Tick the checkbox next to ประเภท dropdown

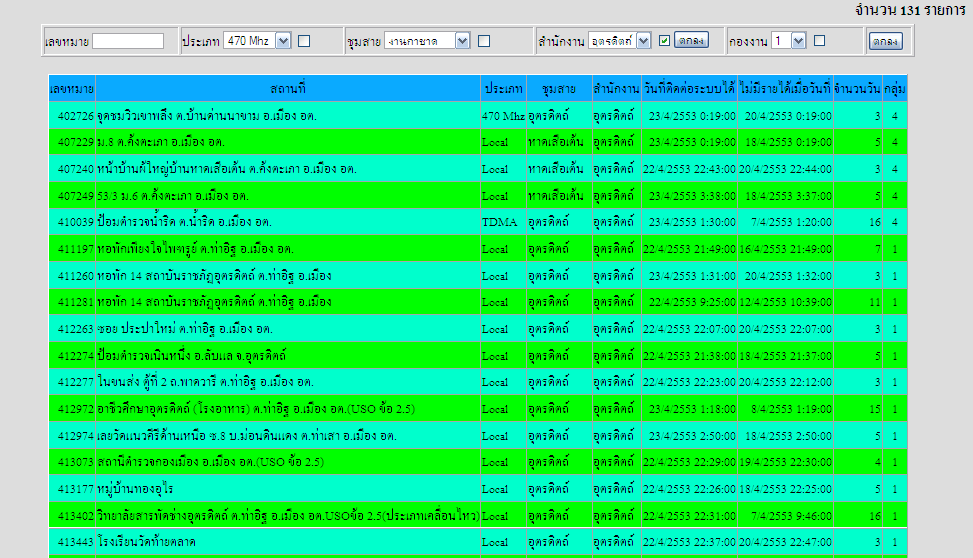coord(304,41)
